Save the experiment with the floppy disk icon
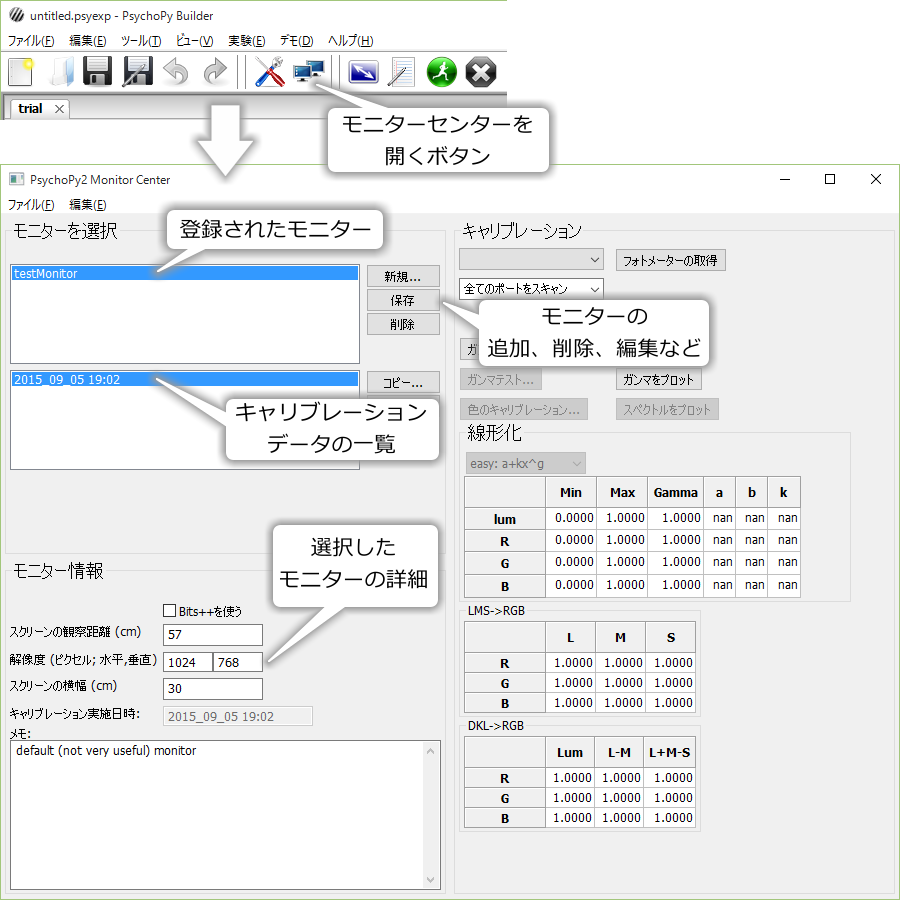The image size is (900, 900). 98,72
